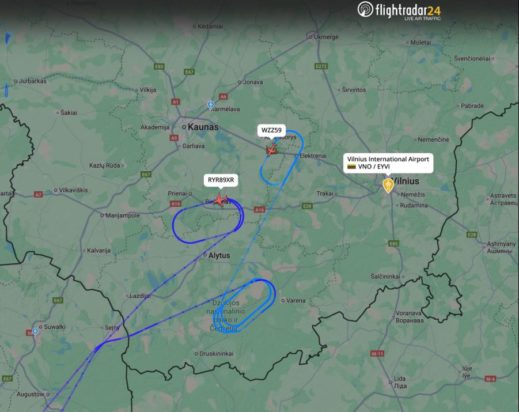Click the WZZ59 red aircraft icon
The height and width of the screenshot is (412, 519).
tap(272, 150)
